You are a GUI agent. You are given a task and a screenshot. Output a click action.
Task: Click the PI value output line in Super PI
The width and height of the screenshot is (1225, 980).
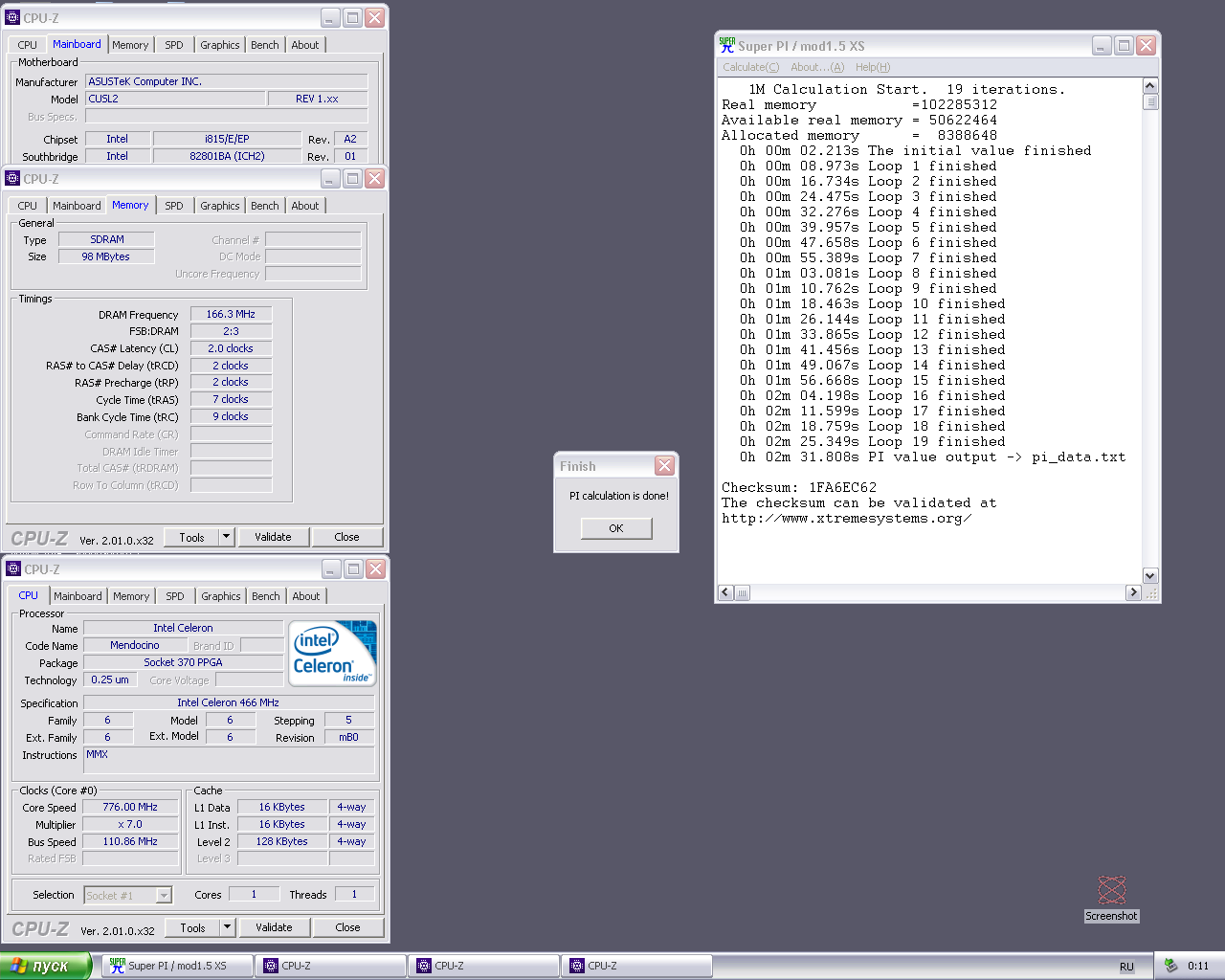932,457
